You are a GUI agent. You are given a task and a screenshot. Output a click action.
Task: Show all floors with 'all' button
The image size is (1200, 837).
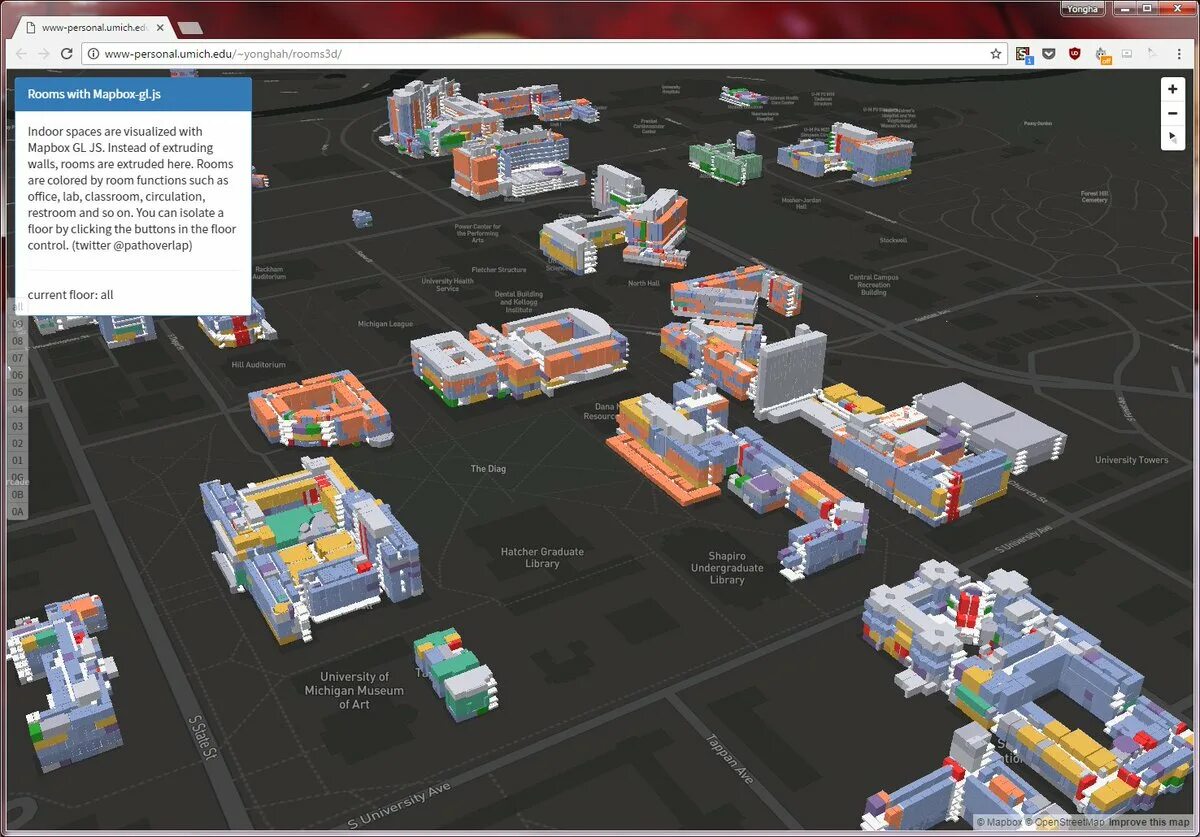[x=17, y=307]
